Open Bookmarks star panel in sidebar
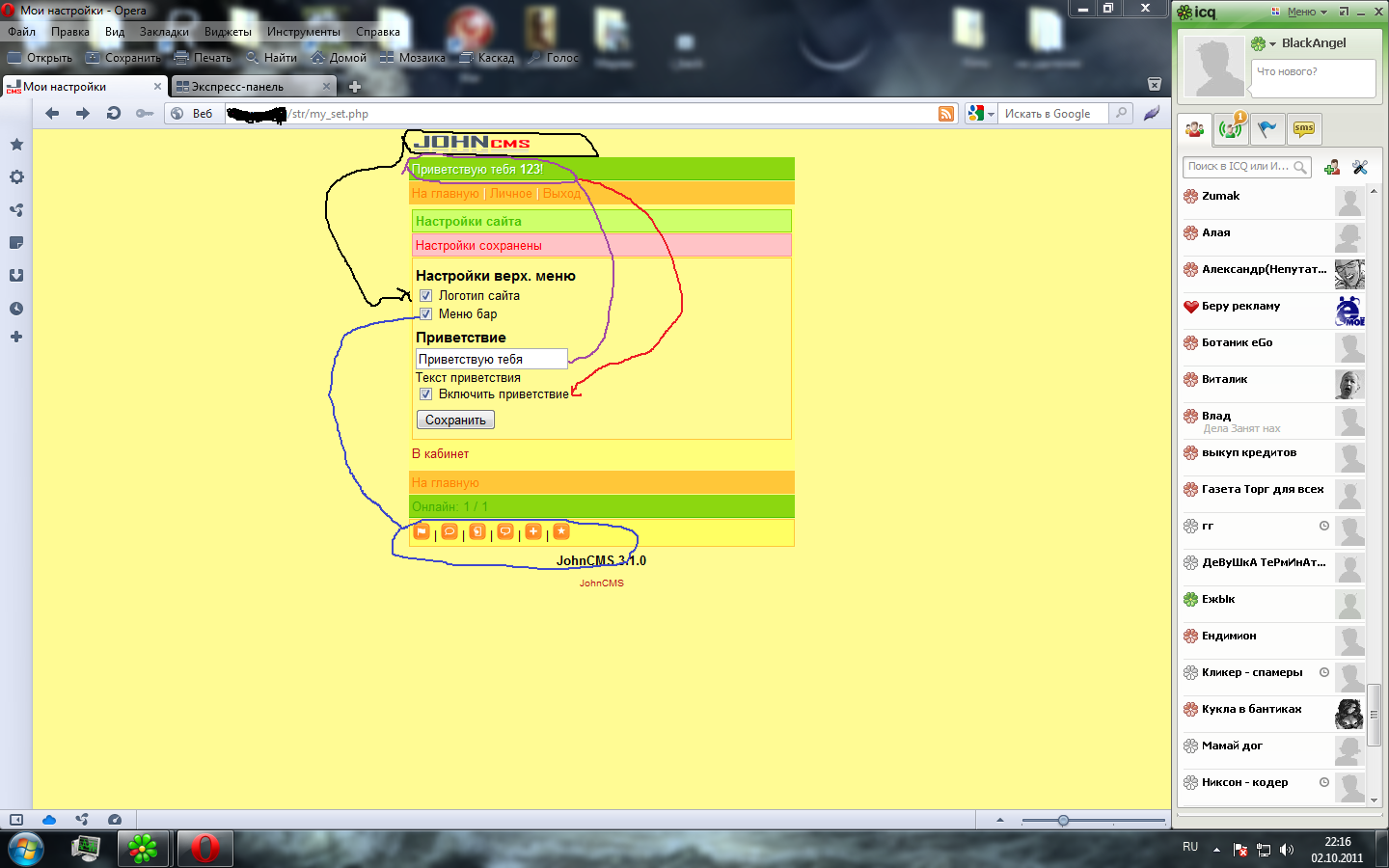The height and width of the screenshot is (868, 1389). [16, 145]
